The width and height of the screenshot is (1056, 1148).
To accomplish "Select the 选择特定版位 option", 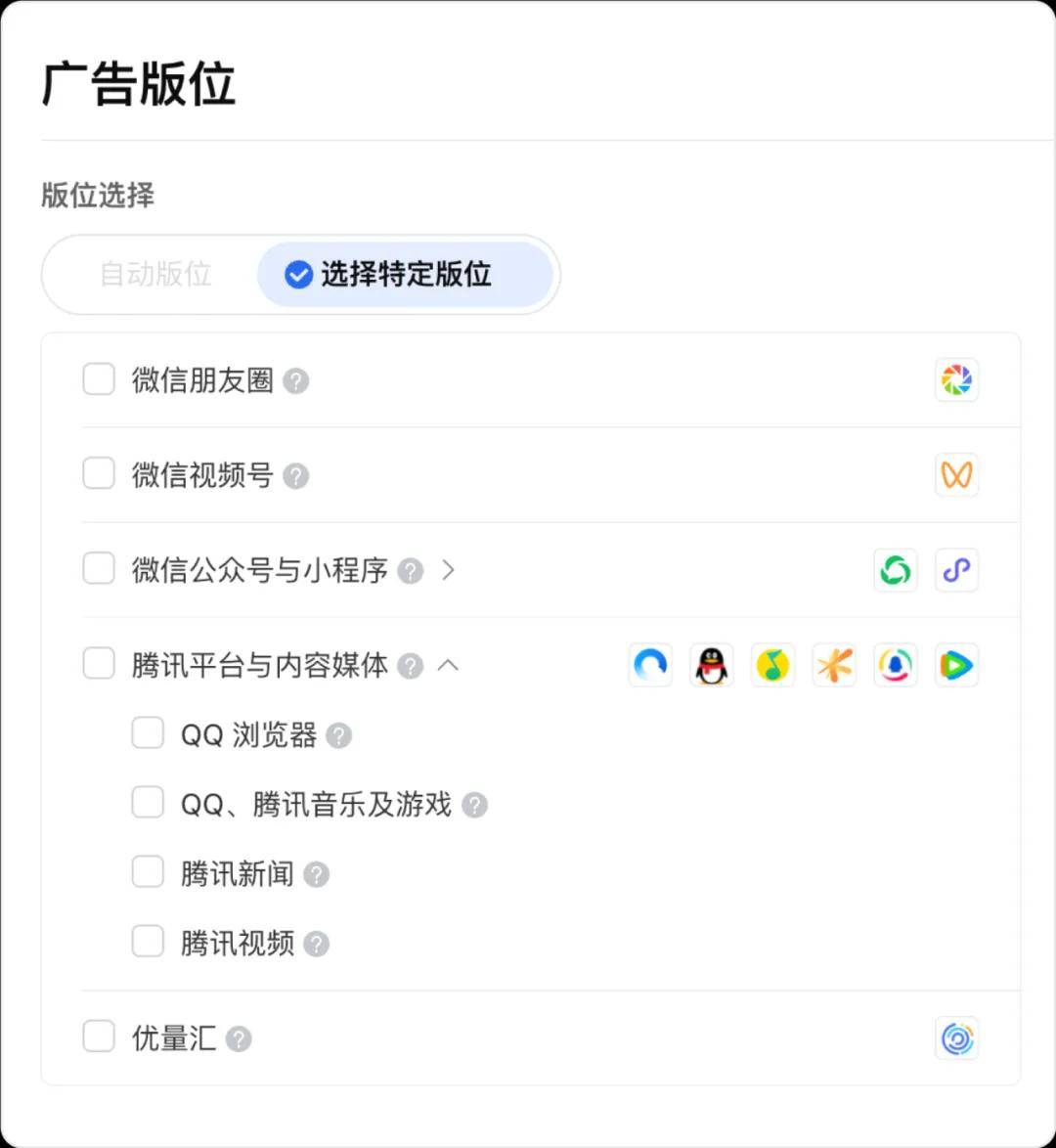I will (x=405, y=275).
